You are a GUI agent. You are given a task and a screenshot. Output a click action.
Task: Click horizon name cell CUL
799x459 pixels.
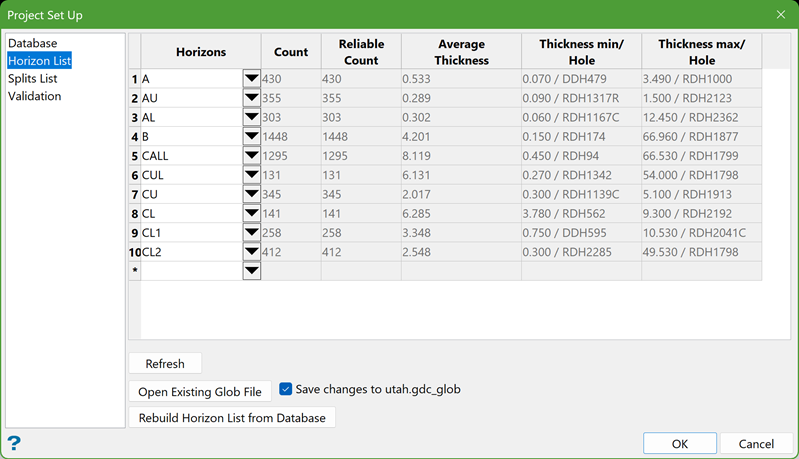point(192,175)
